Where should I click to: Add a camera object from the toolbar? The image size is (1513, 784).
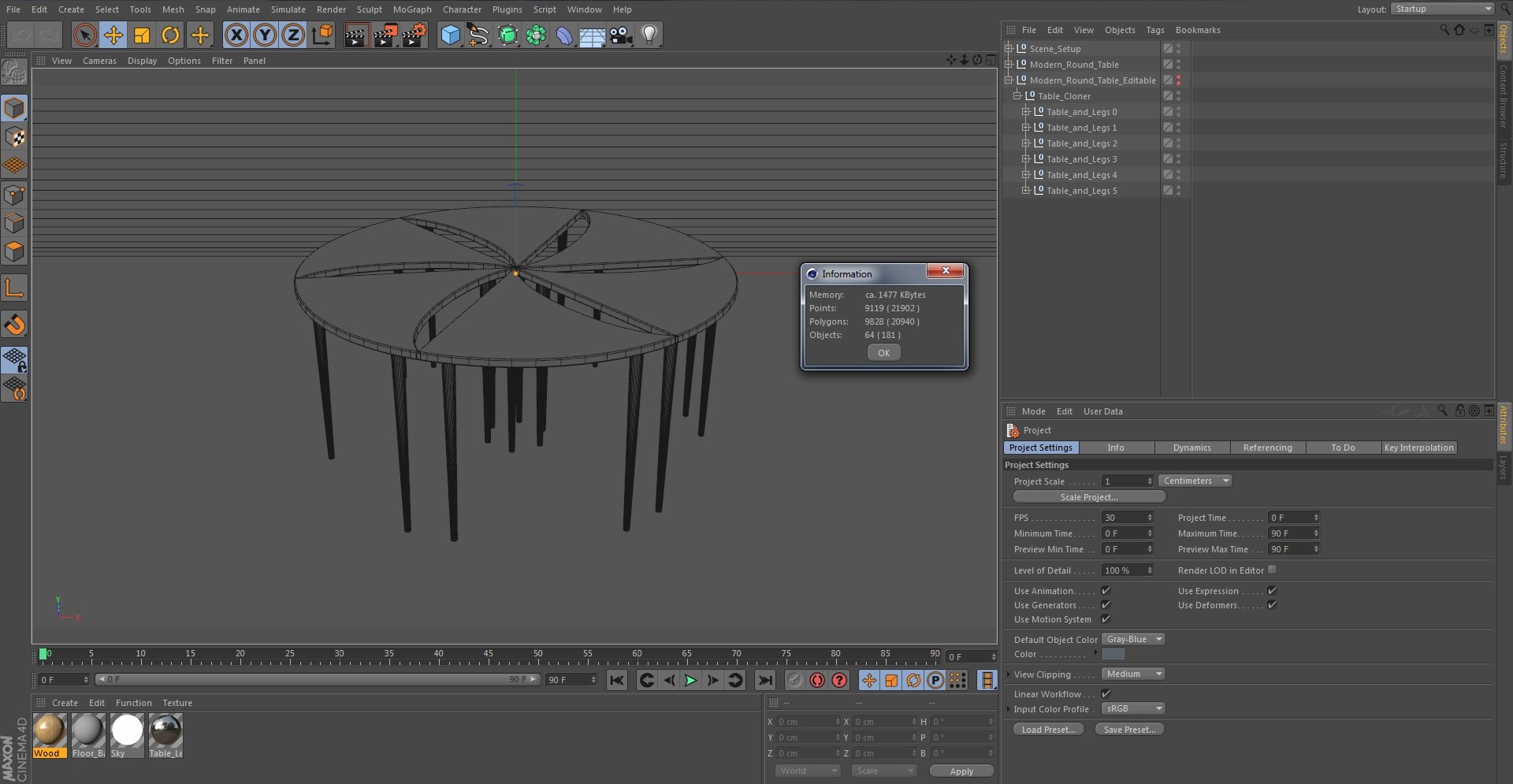coord(621,35)
